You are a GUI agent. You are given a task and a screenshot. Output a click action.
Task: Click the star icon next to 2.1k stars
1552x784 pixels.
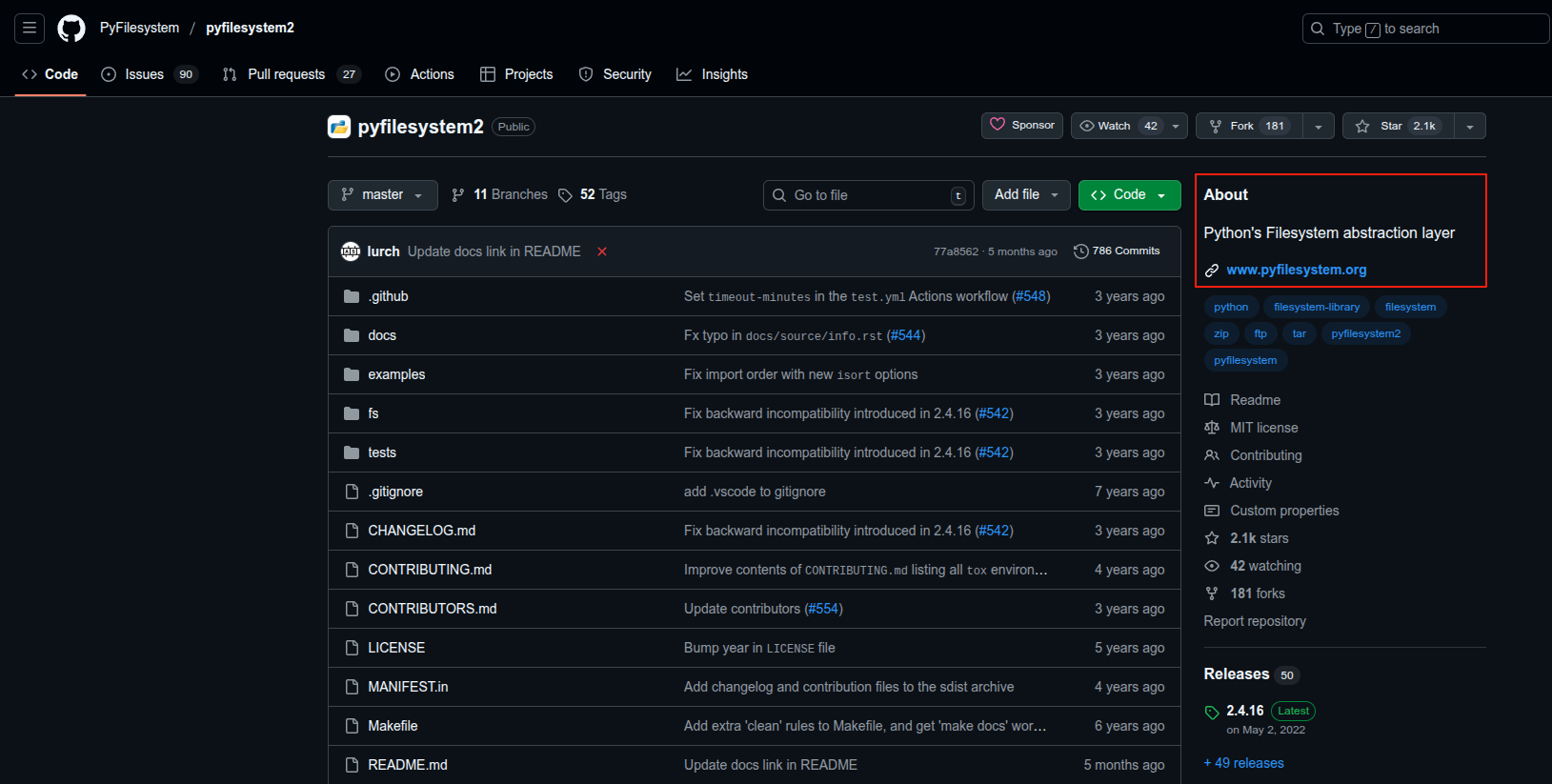pyautogui.click(x=1212, y=538)
